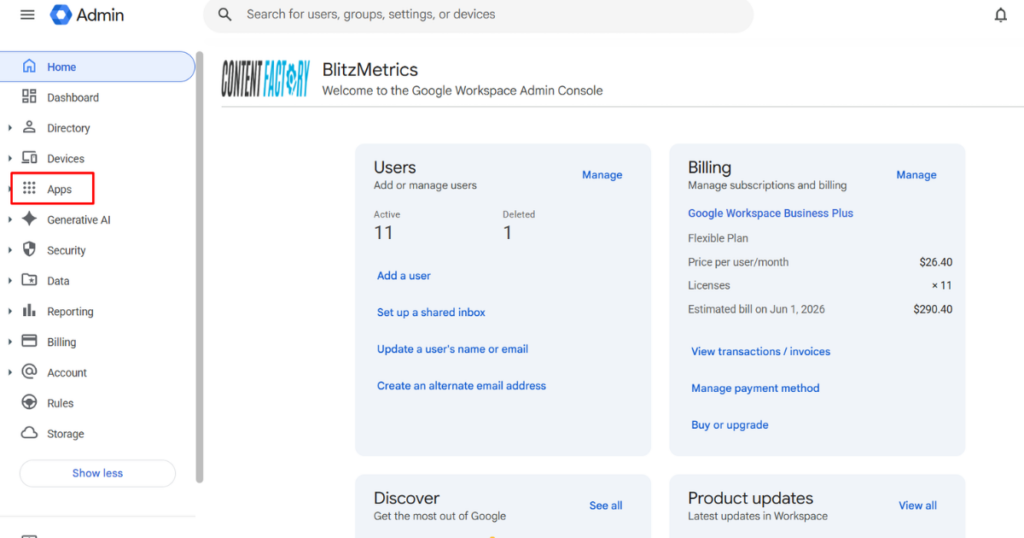Expand the Account section arrow
The height and width of the screenshot is (538, 1024).
click(x=10, y=373)
